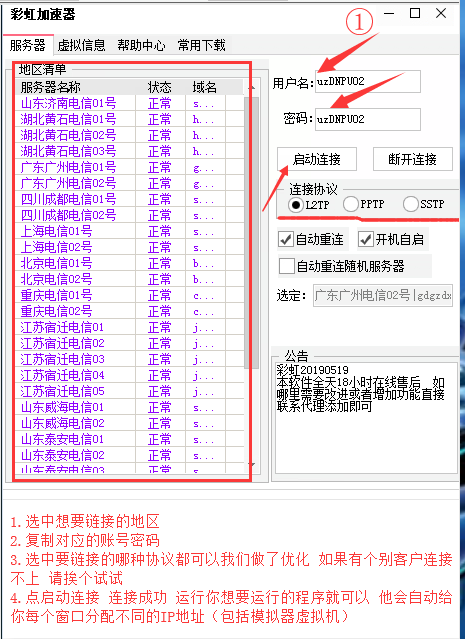Uncheck the 开机自启 checkbox
The width and height of the screenshot is (465, 639).
click(x=366, y=239)
